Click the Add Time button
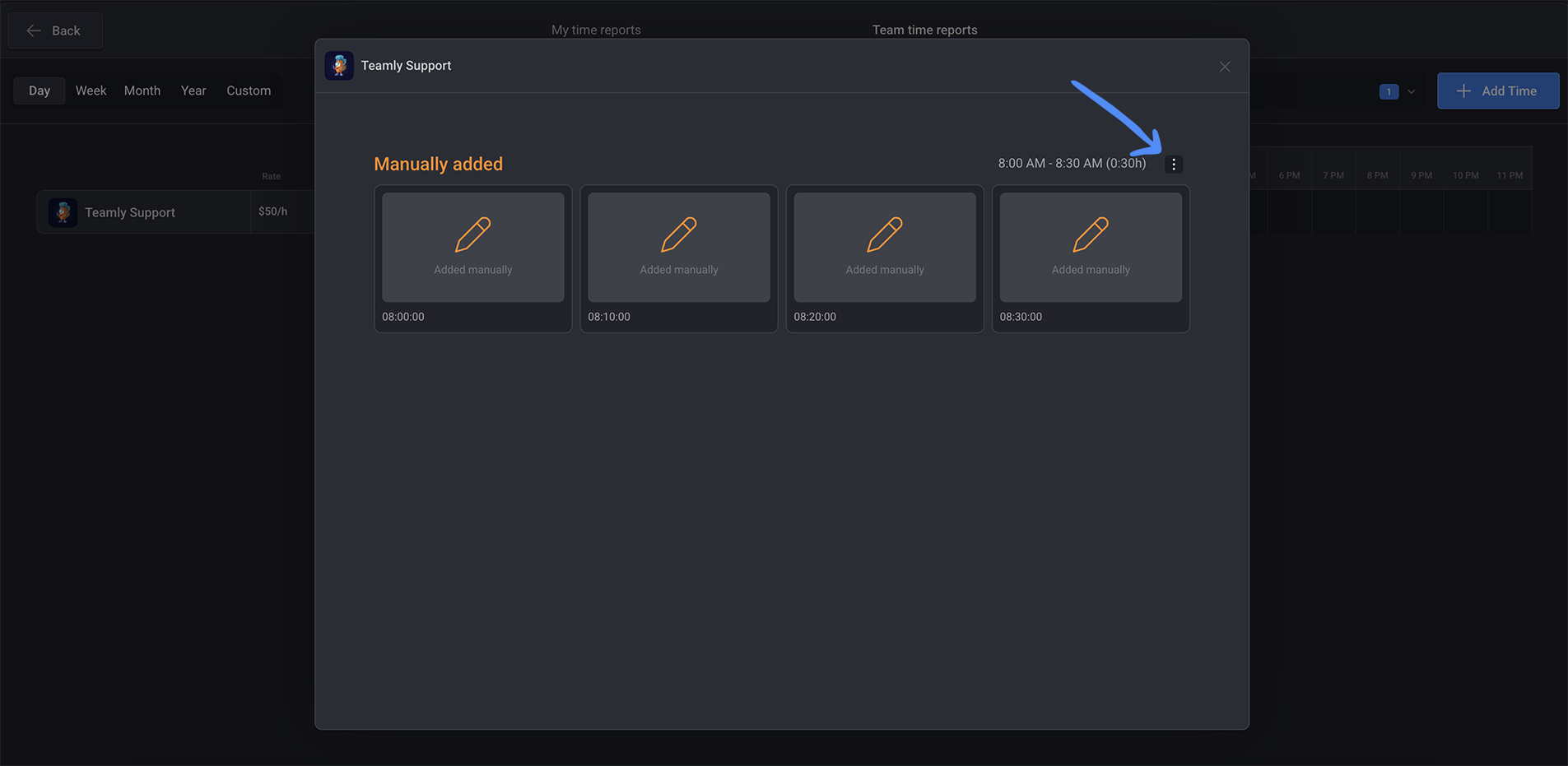Viewport: 1568px width, 766px height. coord(1498,91)
